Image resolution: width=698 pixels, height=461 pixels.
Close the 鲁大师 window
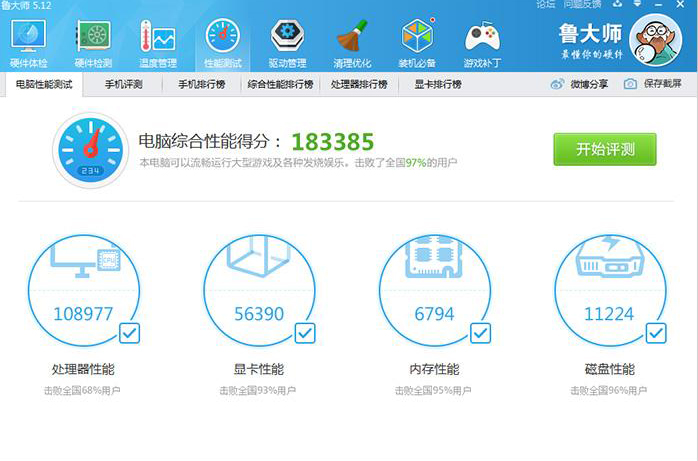(x=680, y=4)
